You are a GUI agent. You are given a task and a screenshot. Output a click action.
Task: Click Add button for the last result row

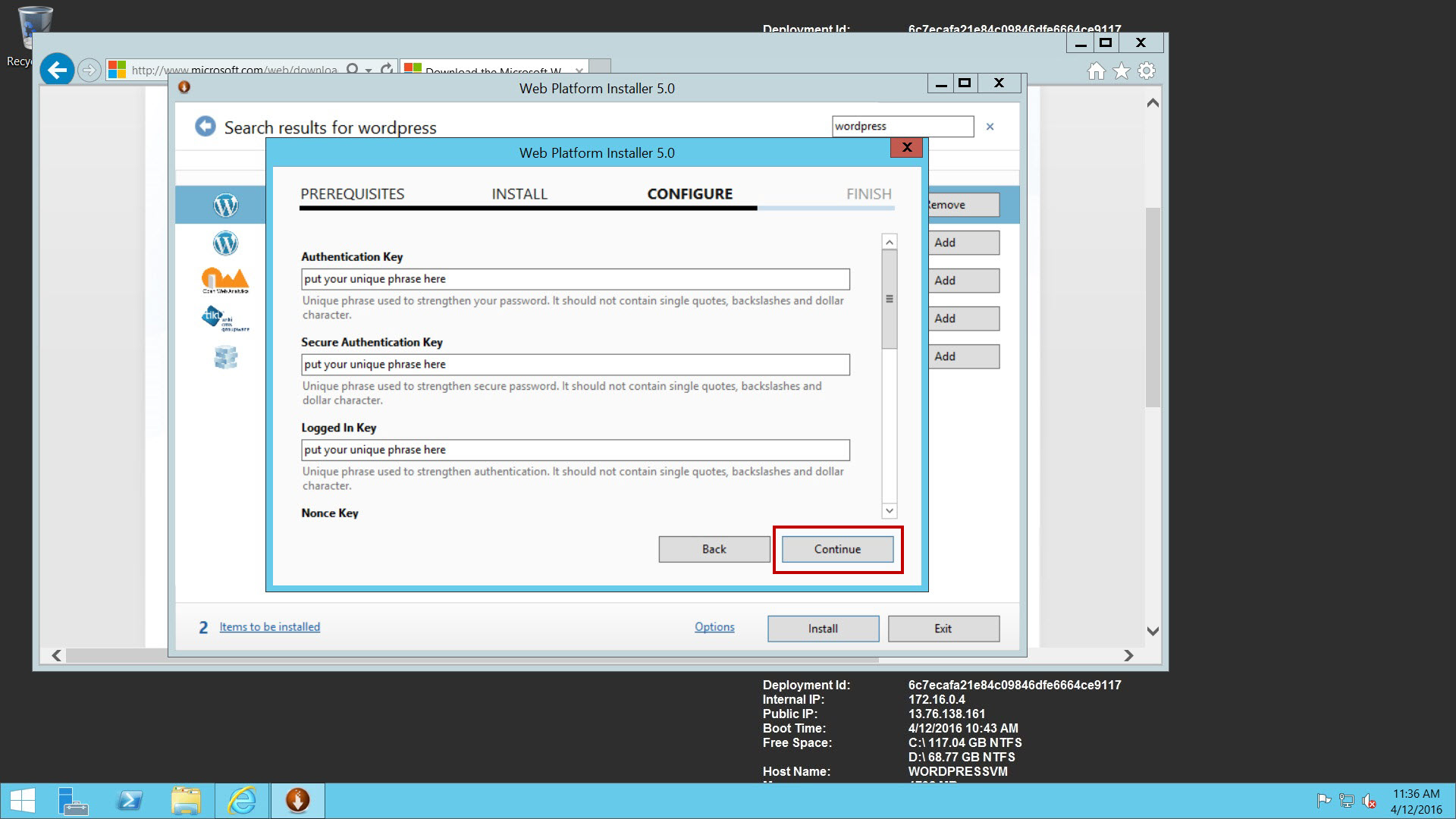click(x=963, y=356)
